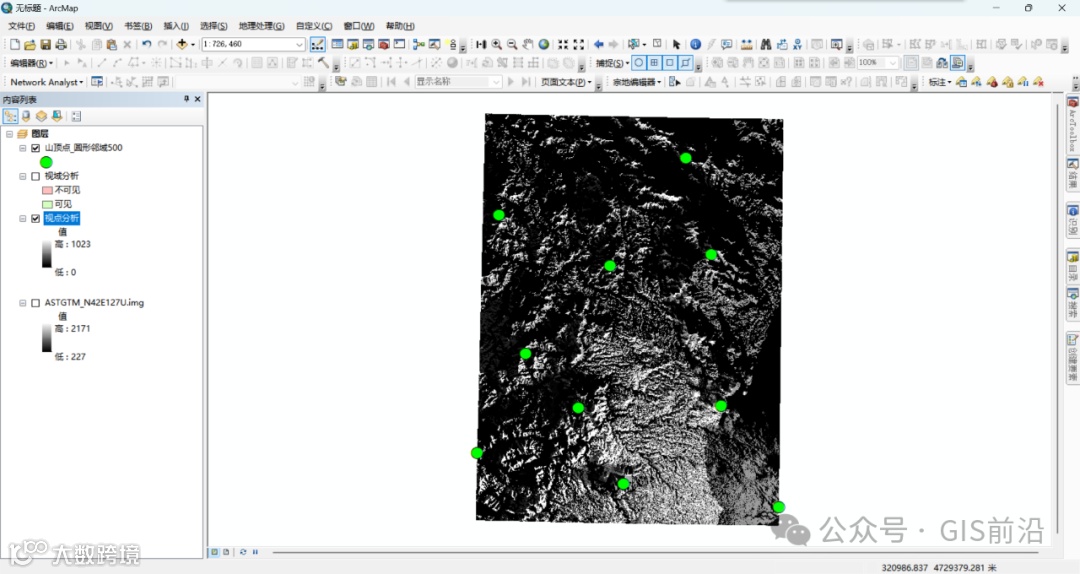1080x574 pixels.
Task: Turn on ASTGTM_N42E127U.img layer
Action: [36, 303]
